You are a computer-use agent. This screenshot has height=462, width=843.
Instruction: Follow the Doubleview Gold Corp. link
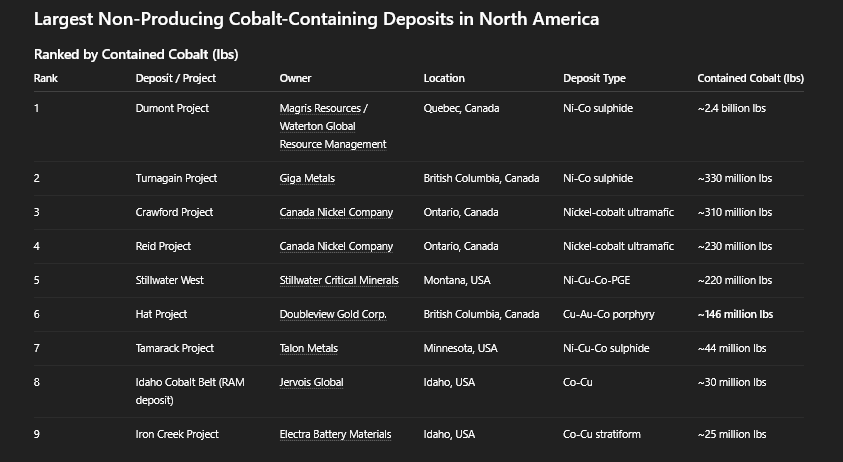[333, 314]
